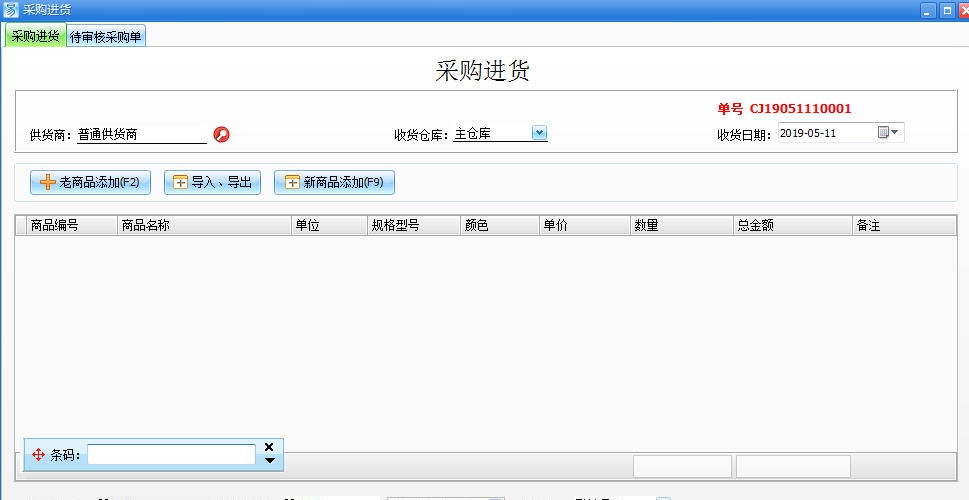Image resolution: width=969 pixels, height=500 pixels.
Task: Click the 供货商 supplier name field
Action: click(142, 134)
